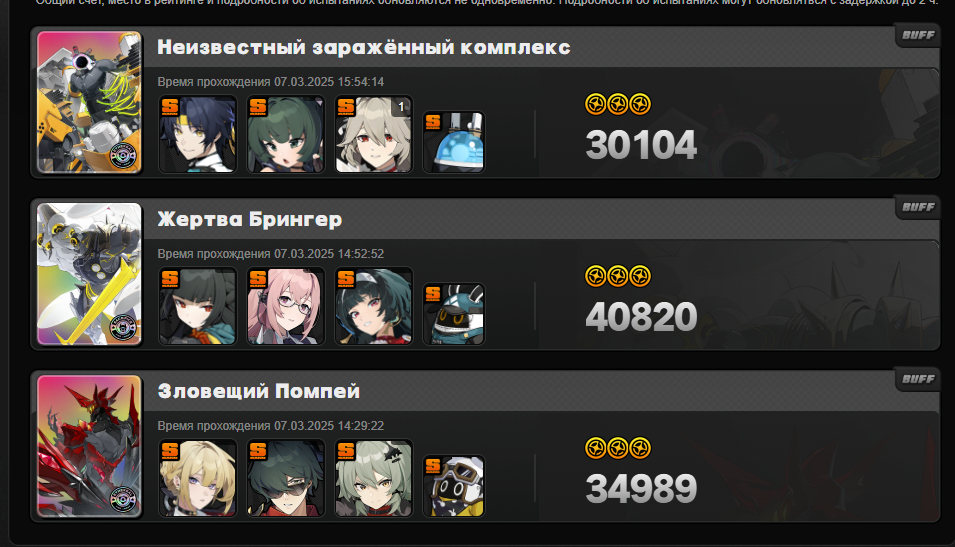Viewport: 955px width, 547px height.
Task: Select the Неизвестный заражённый комплекс boss thumbnail
Action: tap(90, 102)
